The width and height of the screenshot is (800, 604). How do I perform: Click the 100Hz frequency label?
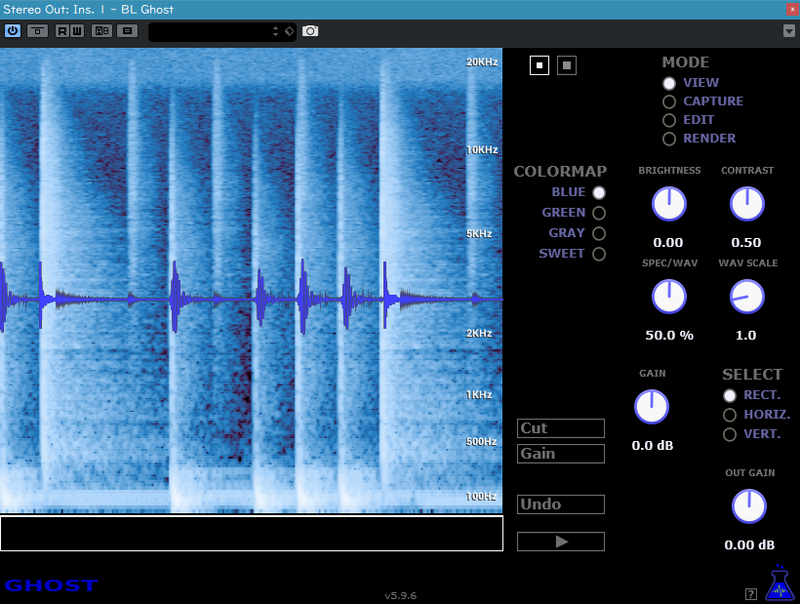(x=481, y=496)
